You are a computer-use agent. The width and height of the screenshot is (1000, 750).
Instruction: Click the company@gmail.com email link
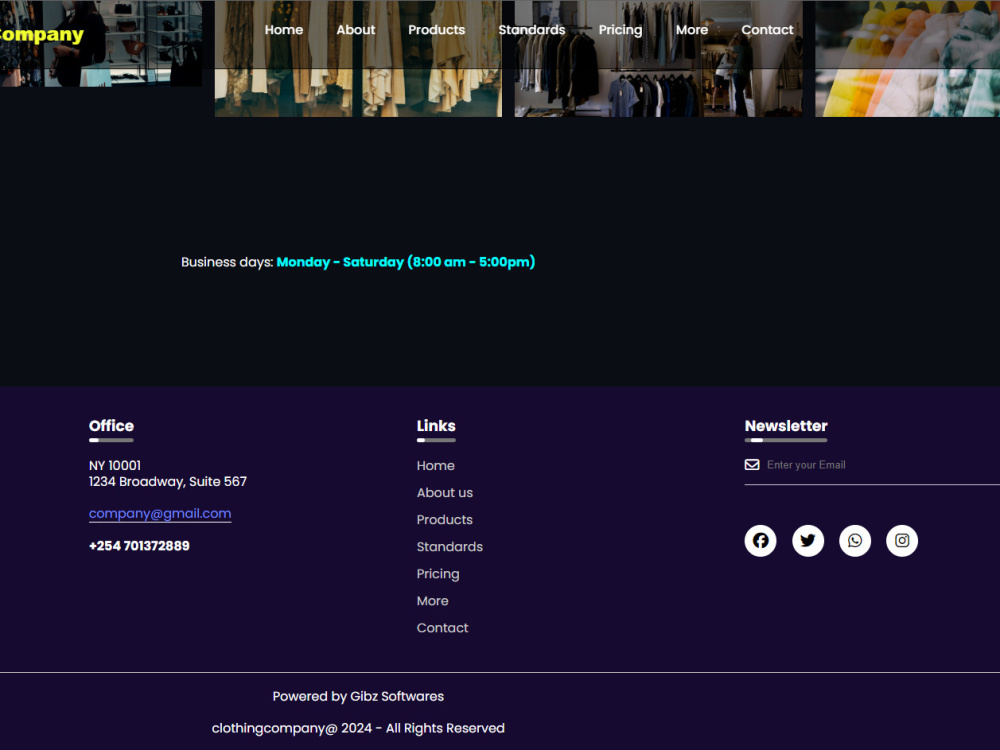tap(160, 513)
